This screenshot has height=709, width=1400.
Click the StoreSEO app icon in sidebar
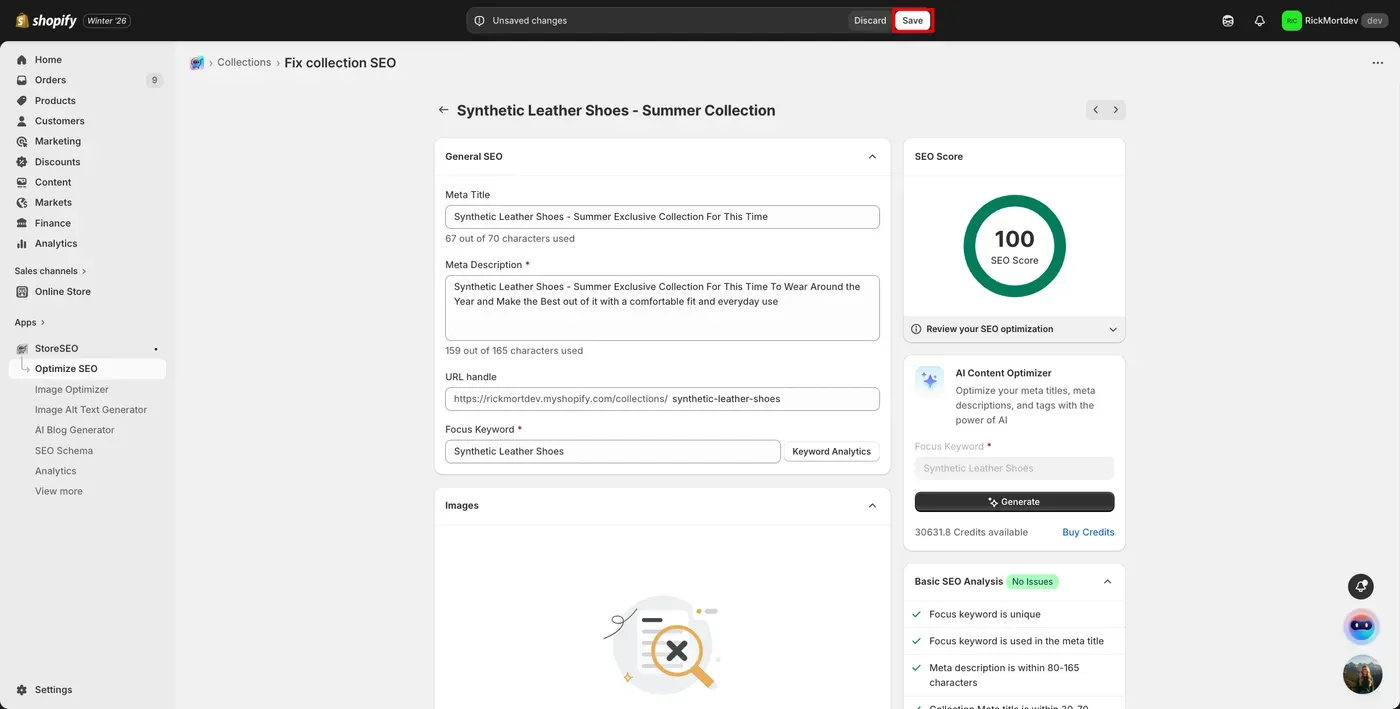[22, 348]
